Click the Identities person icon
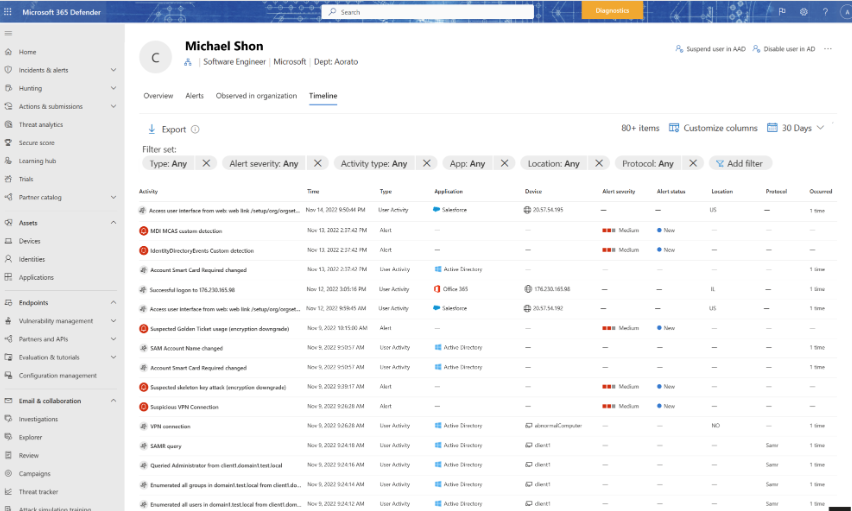This screenshot has width=852, height=511. click(x=8, y=259)
